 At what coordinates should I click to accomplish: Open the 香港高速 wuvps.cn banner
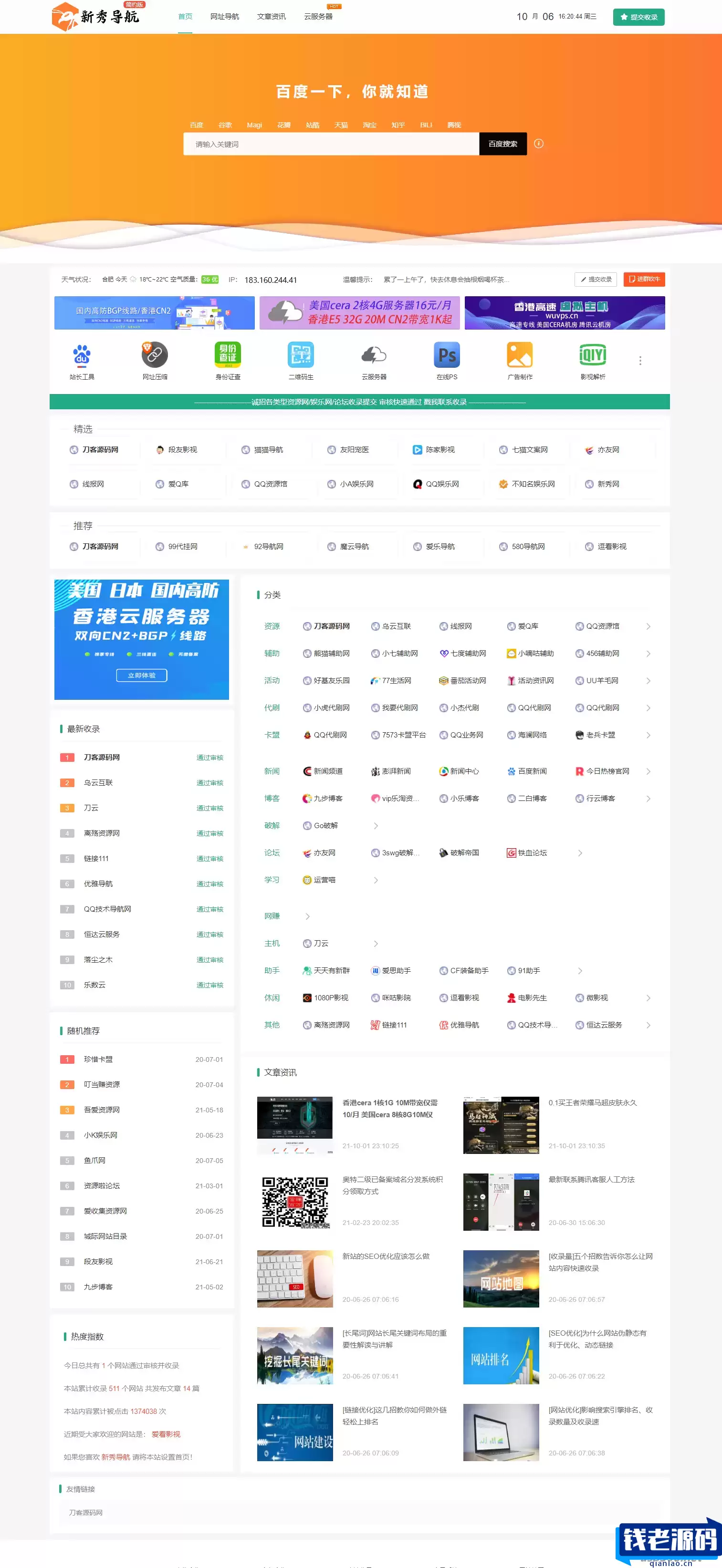[x=565, y=313]
